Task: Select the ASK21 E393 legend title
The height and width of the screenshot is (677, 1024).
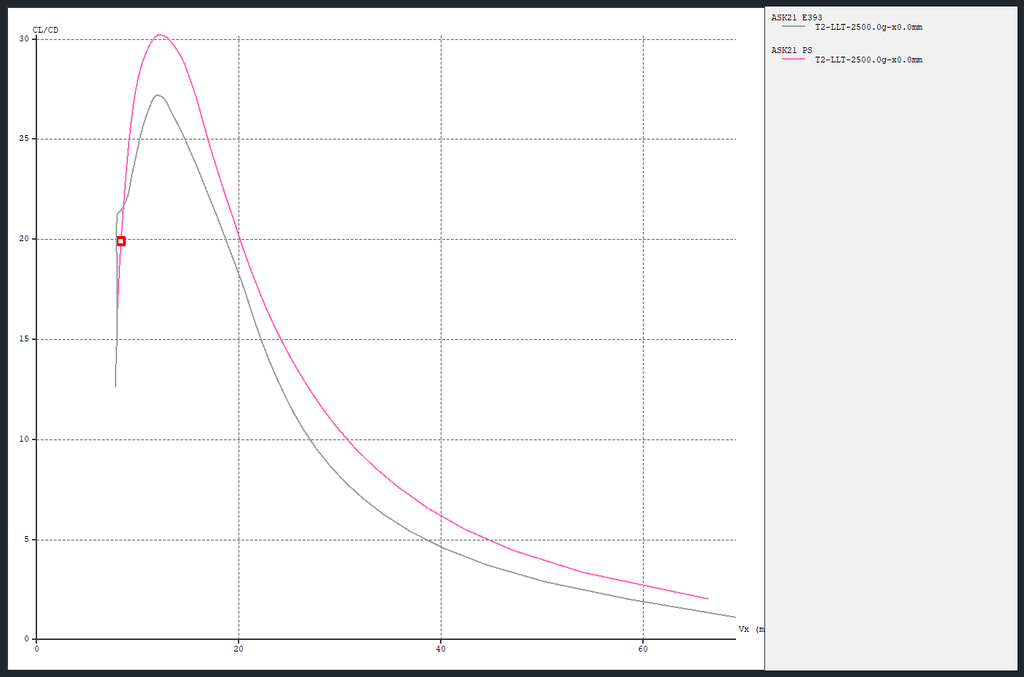Action: click(x=796, y=17)
